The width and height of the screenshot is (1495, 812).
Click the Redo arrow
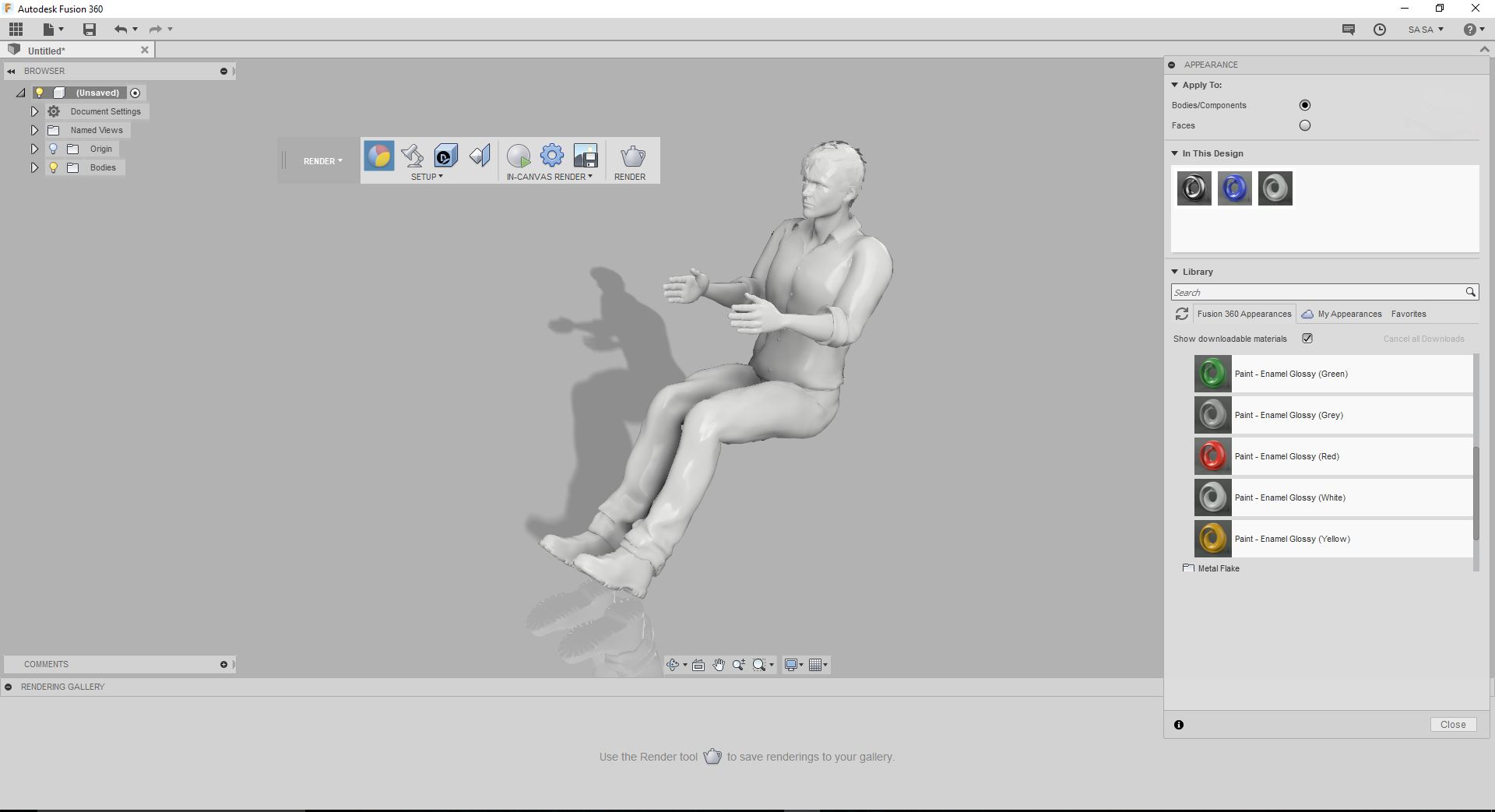[156, 29]
